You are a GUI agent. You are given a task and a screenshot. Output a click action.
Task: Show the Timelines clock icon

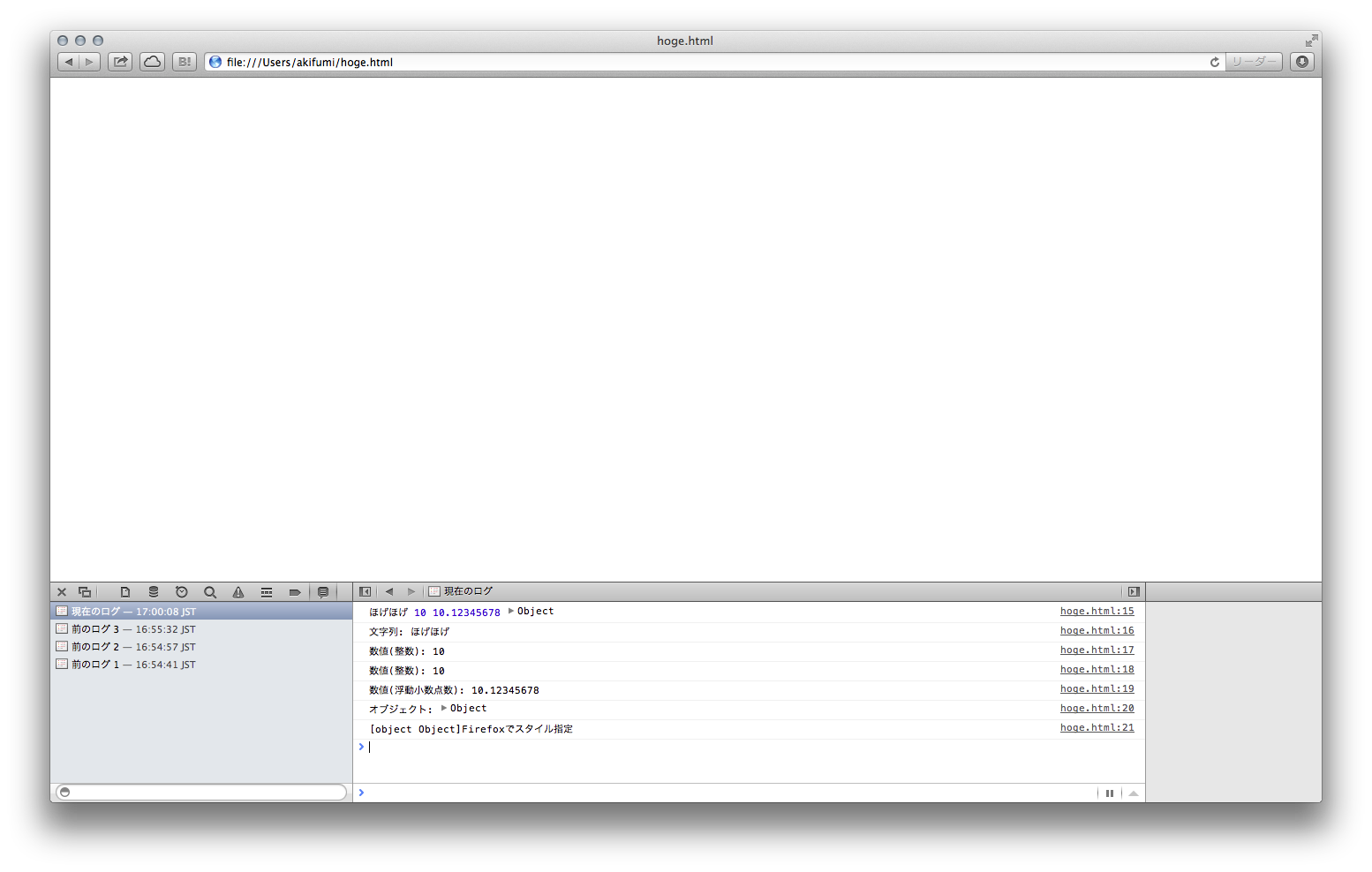(x=182, y=592)
